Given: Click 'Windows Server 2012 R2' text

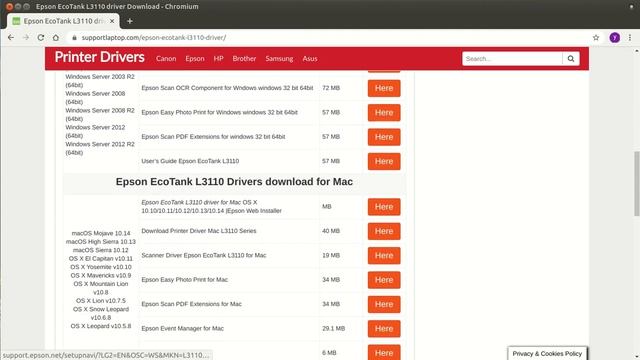Looking at the screenshot, I should coord(100,144).
